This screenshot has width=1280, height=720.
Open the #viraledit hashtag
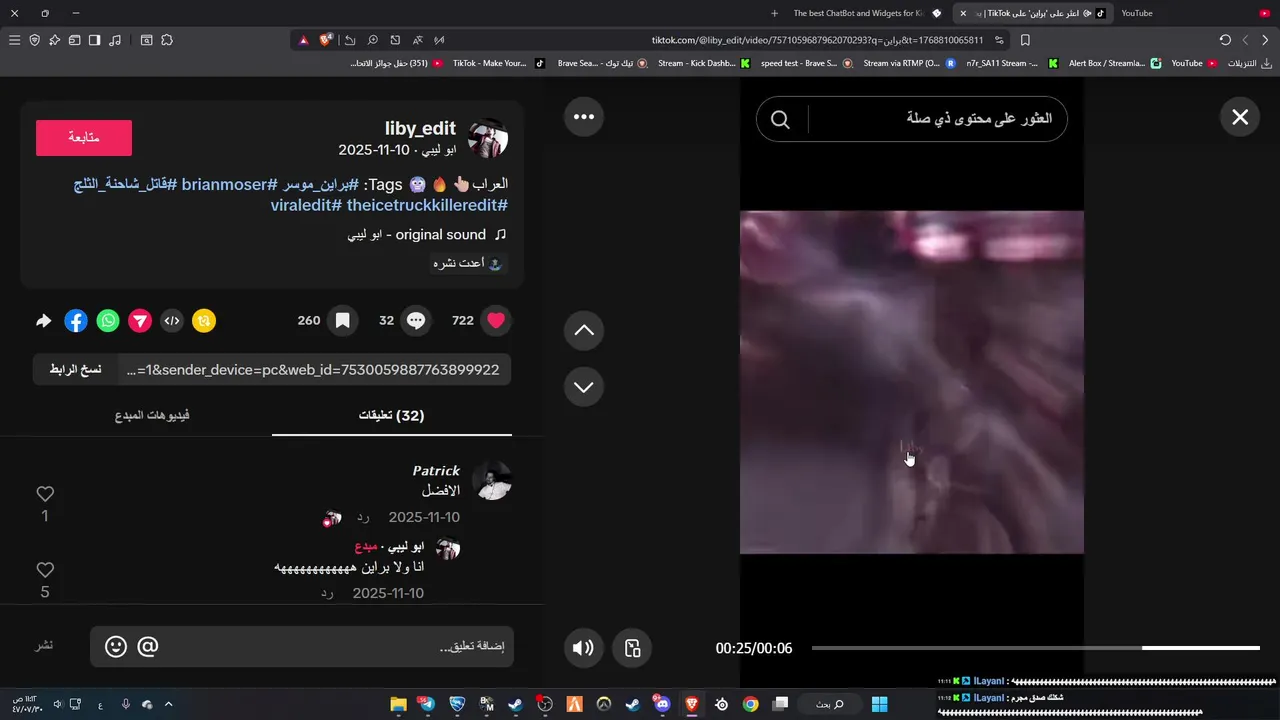(x=306, y=205)
